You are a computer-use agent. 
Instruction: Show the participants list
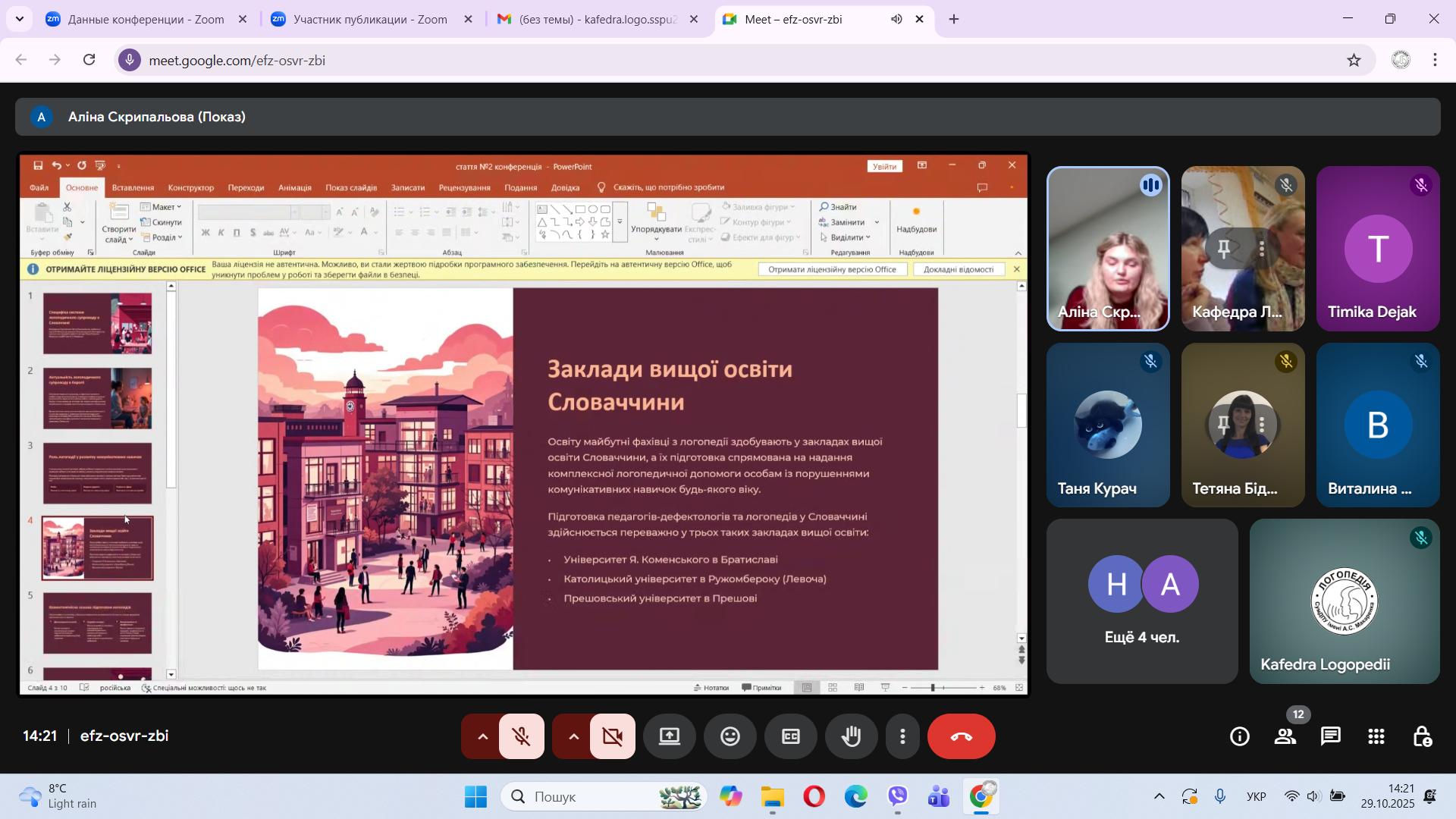click(1285, 736)
